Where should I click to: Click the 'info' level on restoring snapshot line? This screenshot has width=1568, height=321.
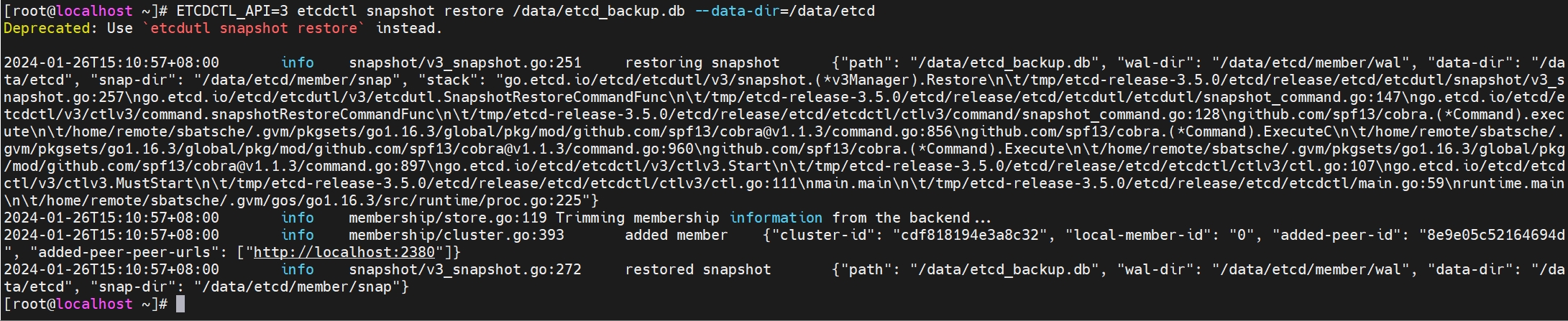298,62
